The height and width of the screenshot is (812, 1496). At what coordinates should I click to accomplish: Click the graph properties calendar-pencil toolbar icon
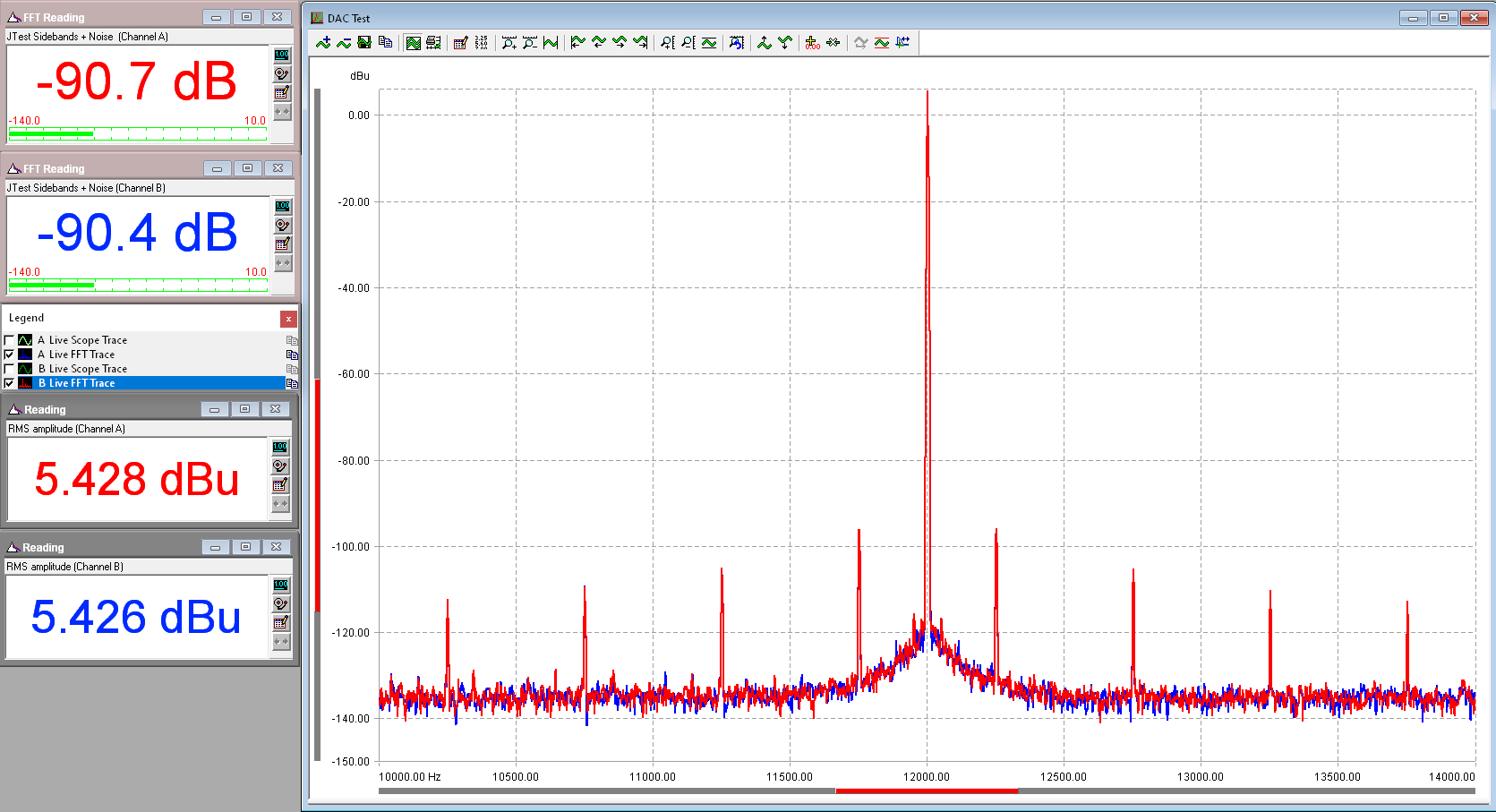pos(460,42)
